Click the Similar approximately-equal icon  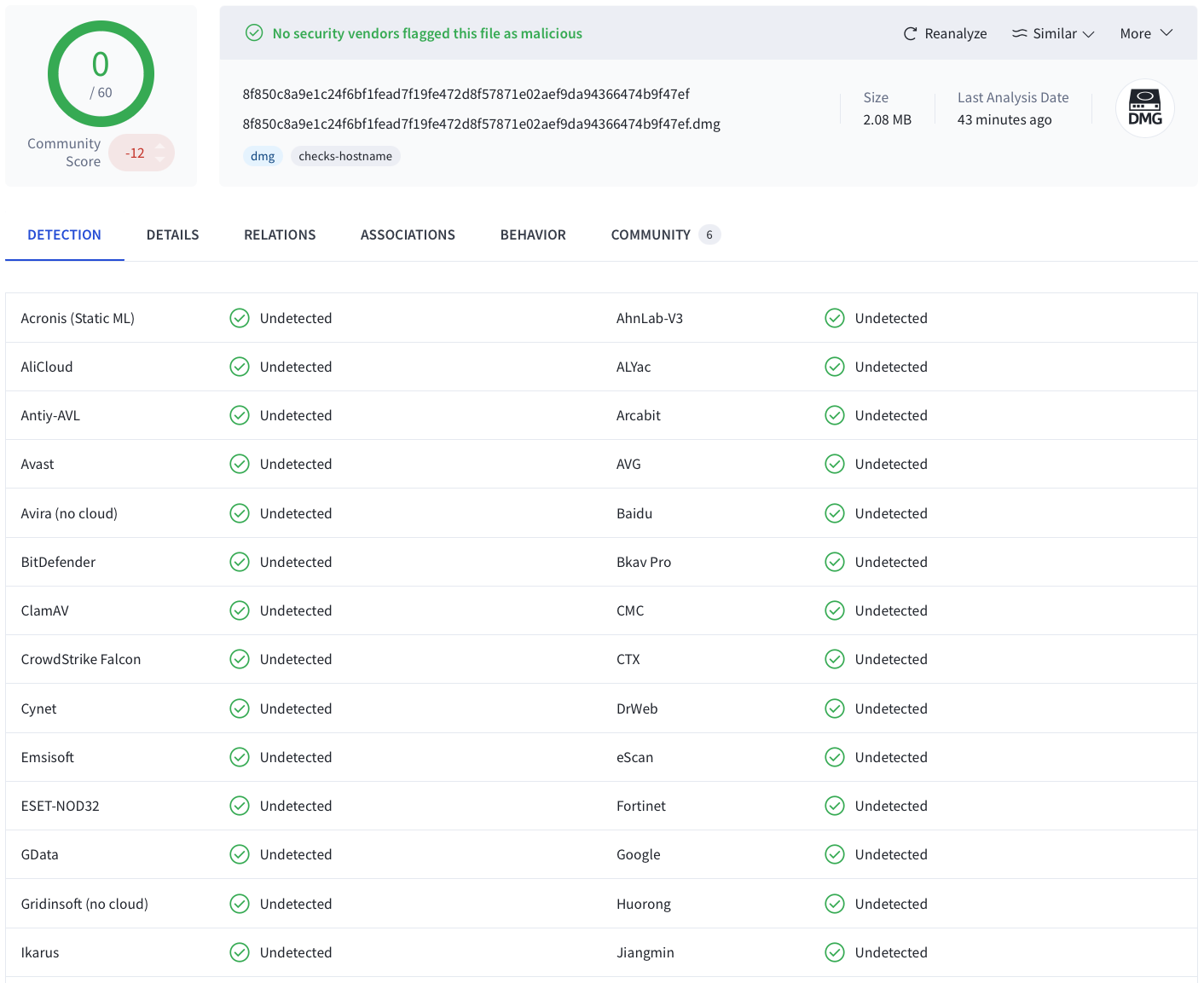[1019, 33]
